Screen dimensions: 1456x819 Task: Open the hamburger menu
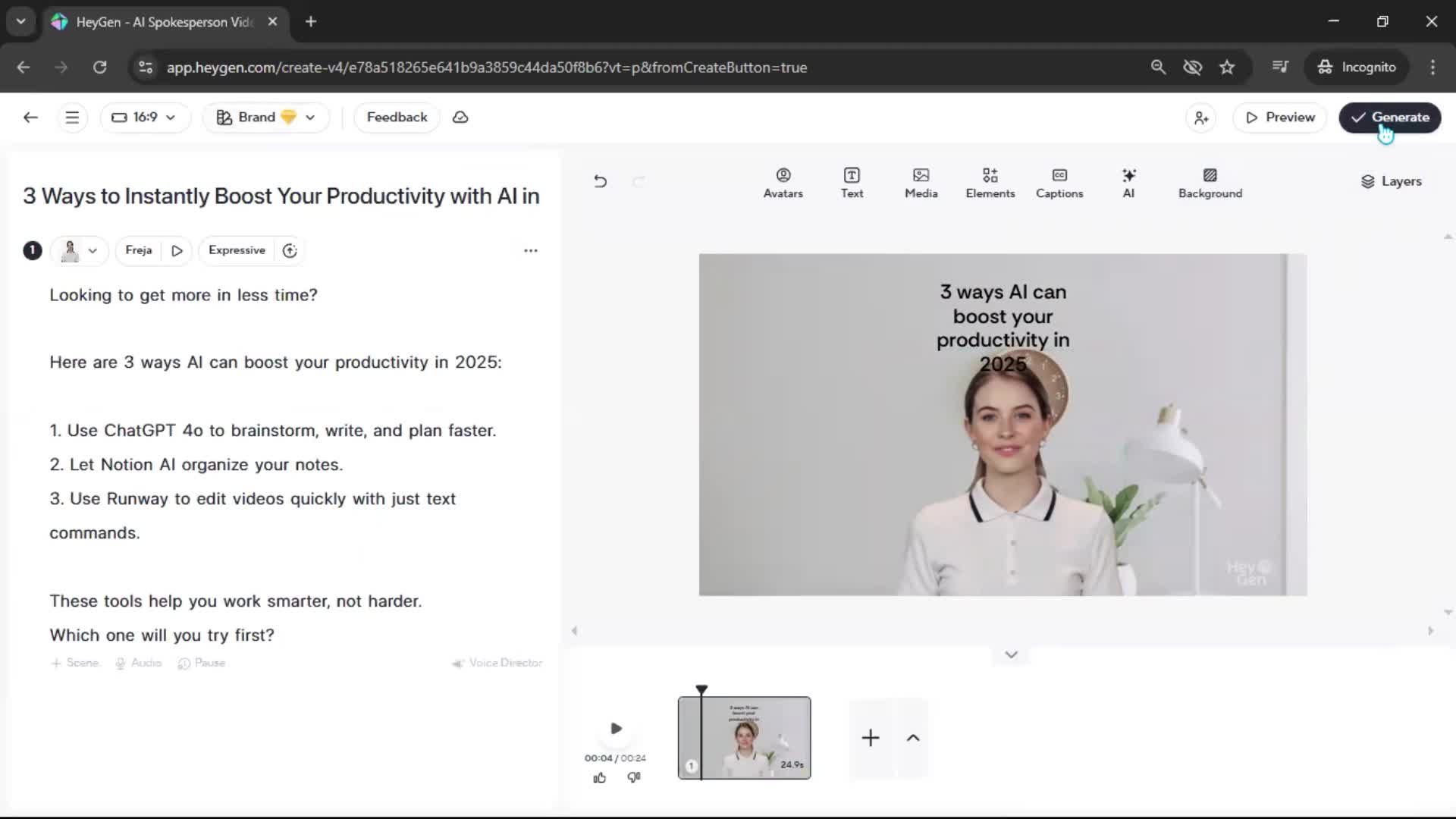(72, 118)
